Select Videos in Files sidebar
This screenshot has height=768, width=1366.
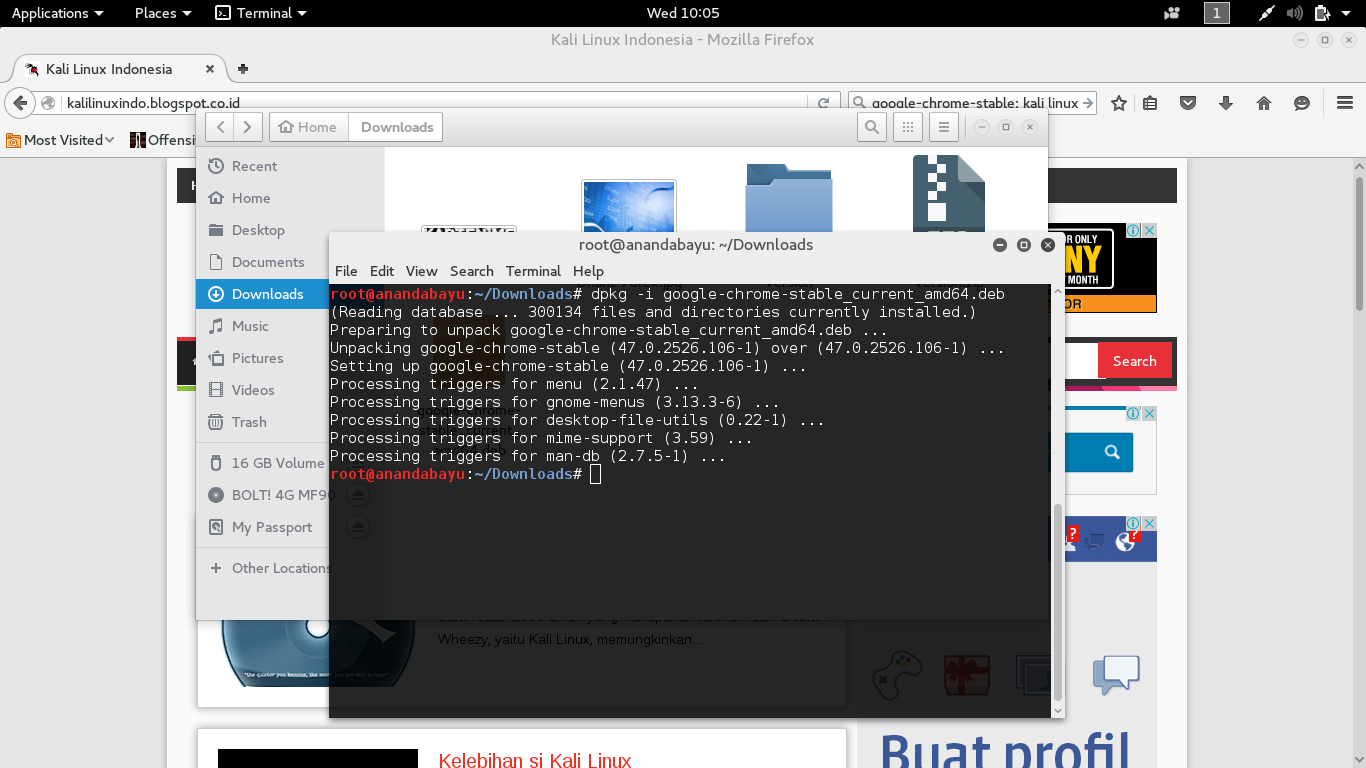262,390
